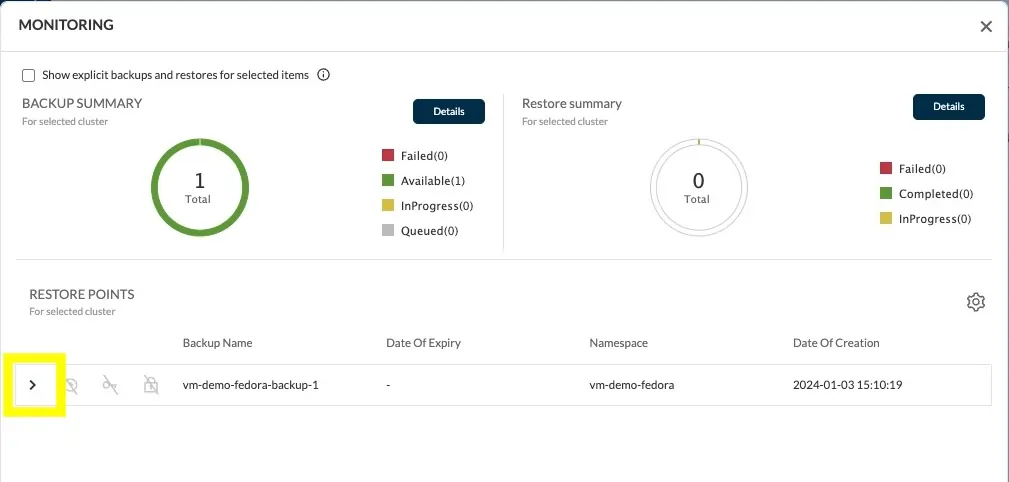Select the vm-demo-fedora namespace cell
1009x482 pixels.
click(x=632, y=385)
